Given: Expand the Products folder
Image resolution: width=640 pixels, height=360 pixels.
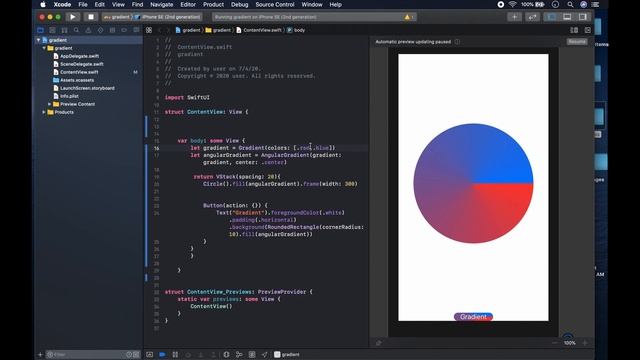Looking at the screenshot, I should coord(44,112).
